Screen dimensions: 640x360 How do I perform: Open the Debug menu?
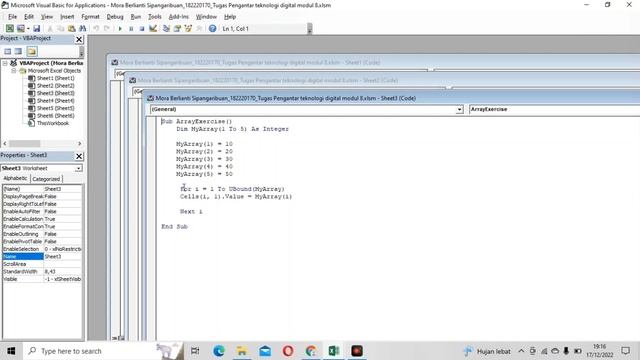(x=115, y=17)
